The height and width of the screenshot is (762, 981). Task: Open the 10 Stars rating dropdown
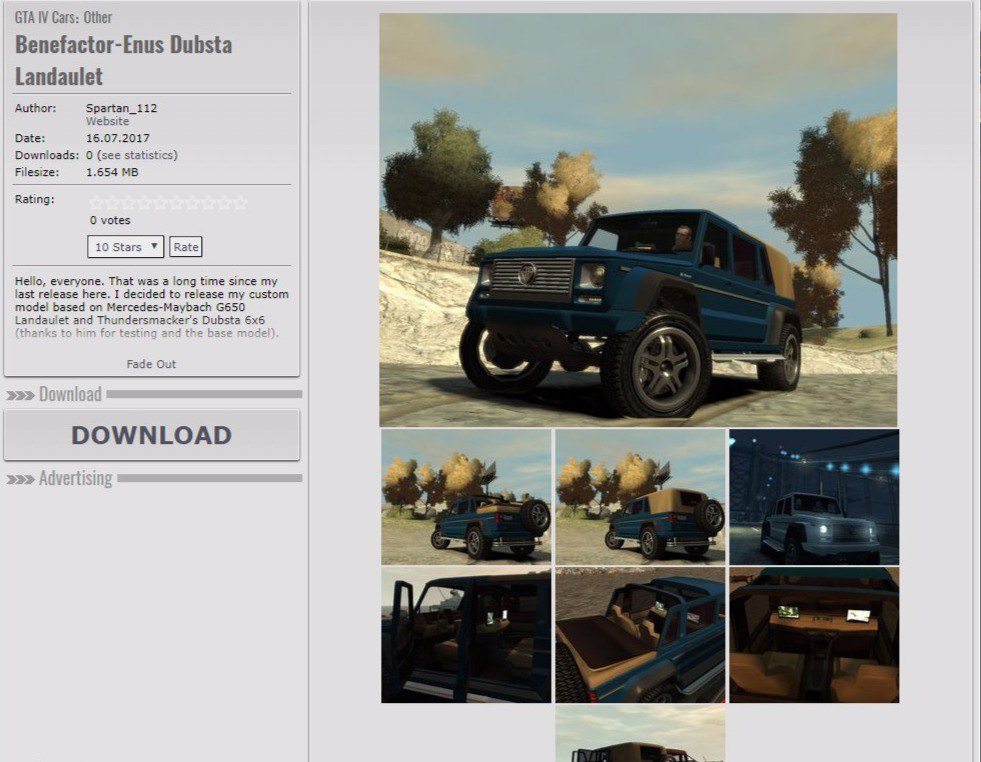[125, 247]
